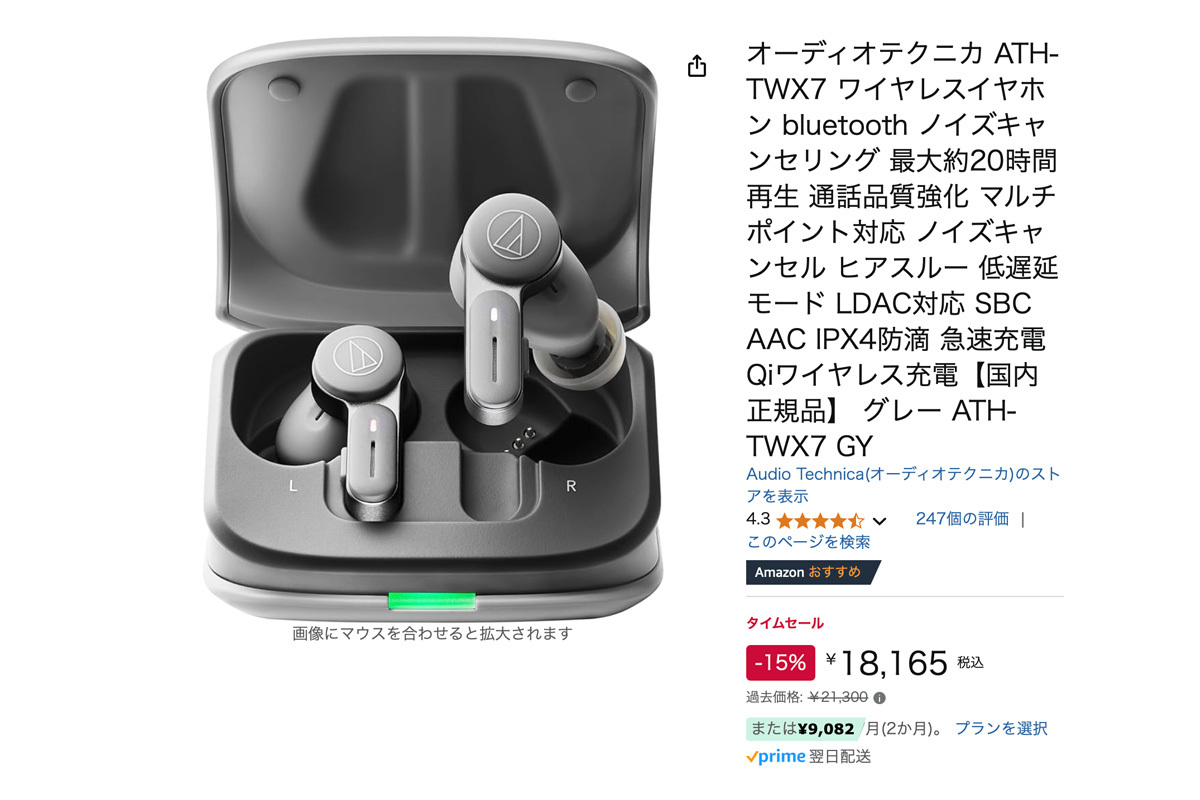Click the 4.3 rating number
This screenshot has width=1200, height=800.
(758, 519)
